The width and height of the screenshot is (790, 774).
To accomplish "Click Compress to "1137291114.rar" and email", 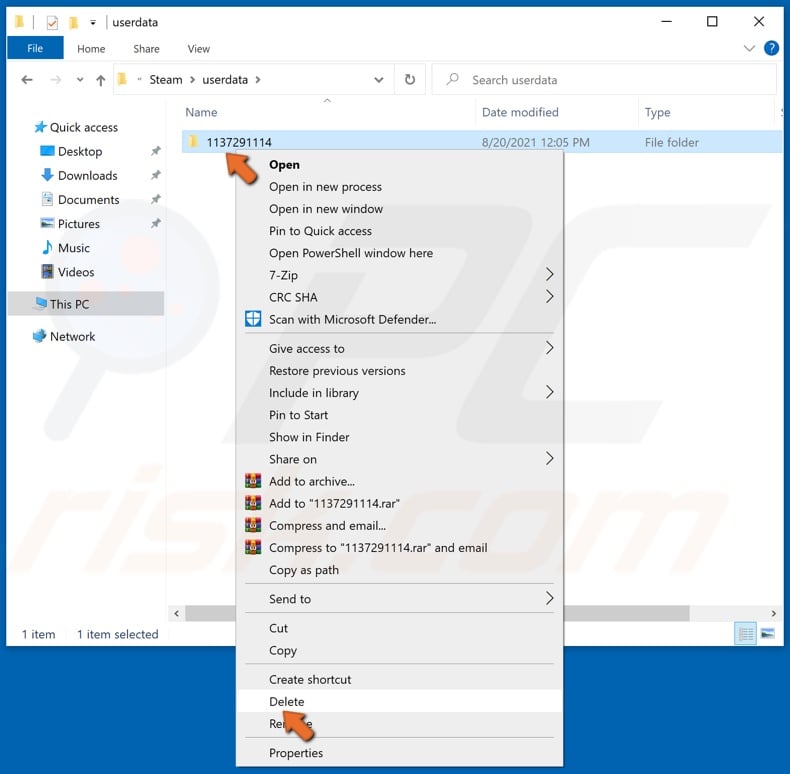I will coord(399,548).
